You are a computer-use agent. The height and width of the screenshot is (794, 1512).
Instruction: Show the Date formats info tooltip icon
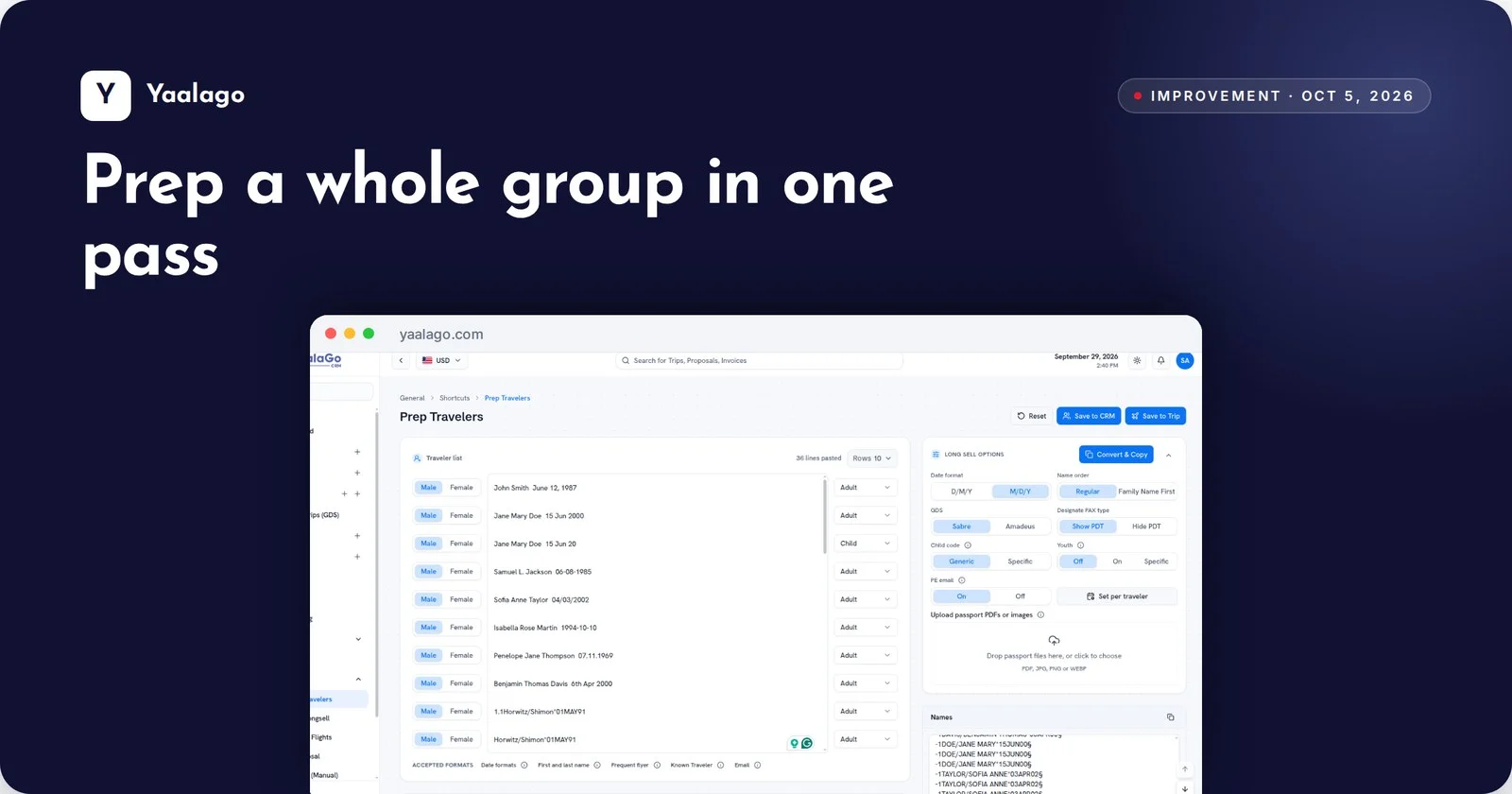tap(524, 766)
